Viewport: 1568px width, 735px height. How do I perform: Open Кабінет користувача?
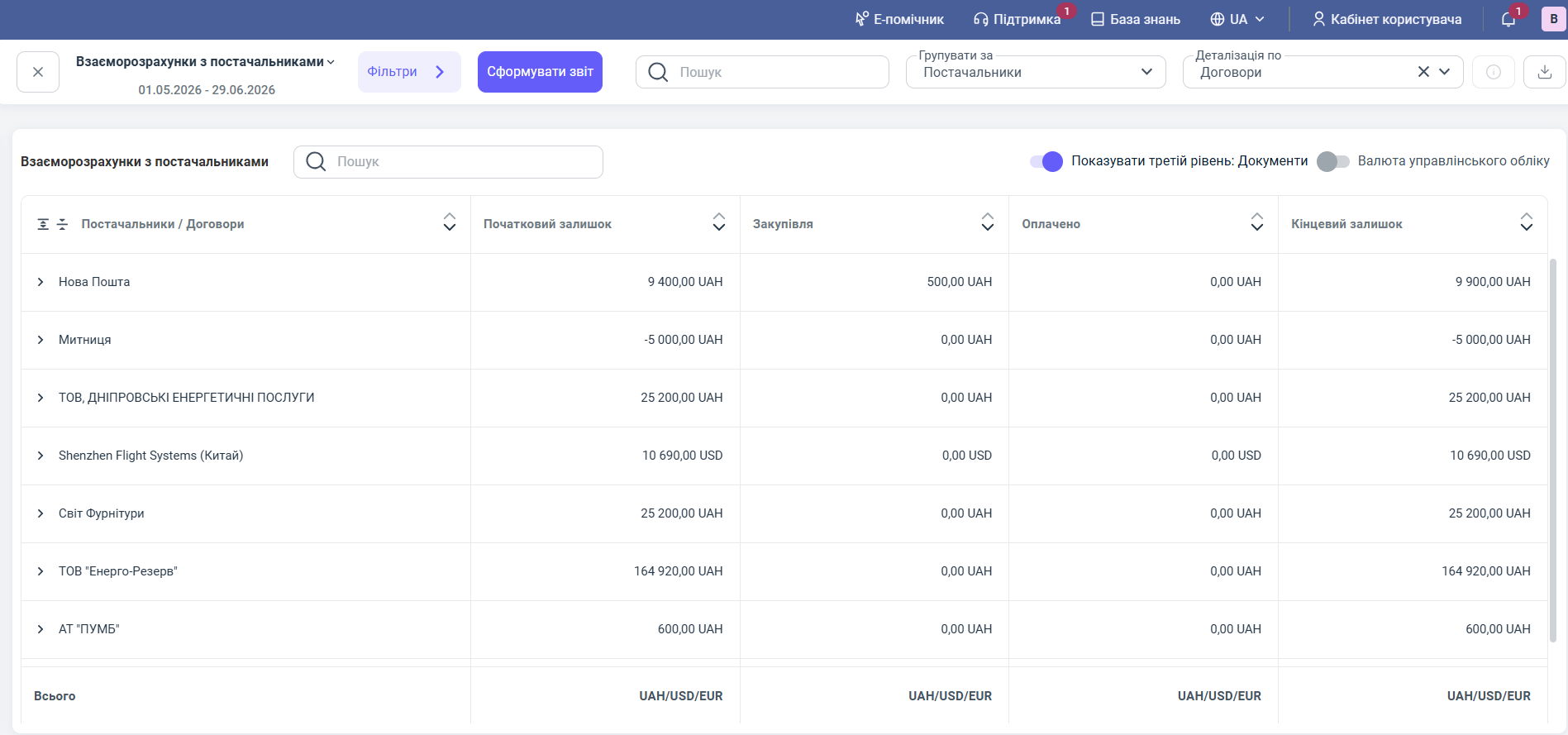(x=1387, y=19)
